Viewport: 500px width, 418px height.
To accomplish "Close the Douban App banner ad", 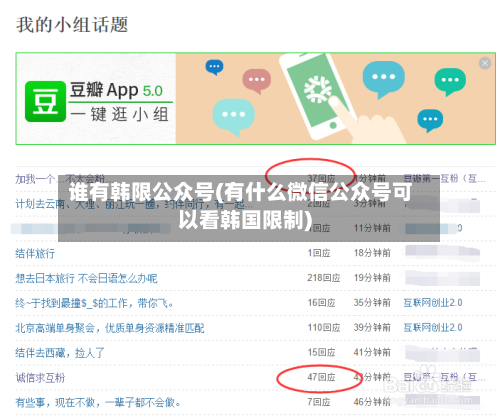I will (485, 63).
